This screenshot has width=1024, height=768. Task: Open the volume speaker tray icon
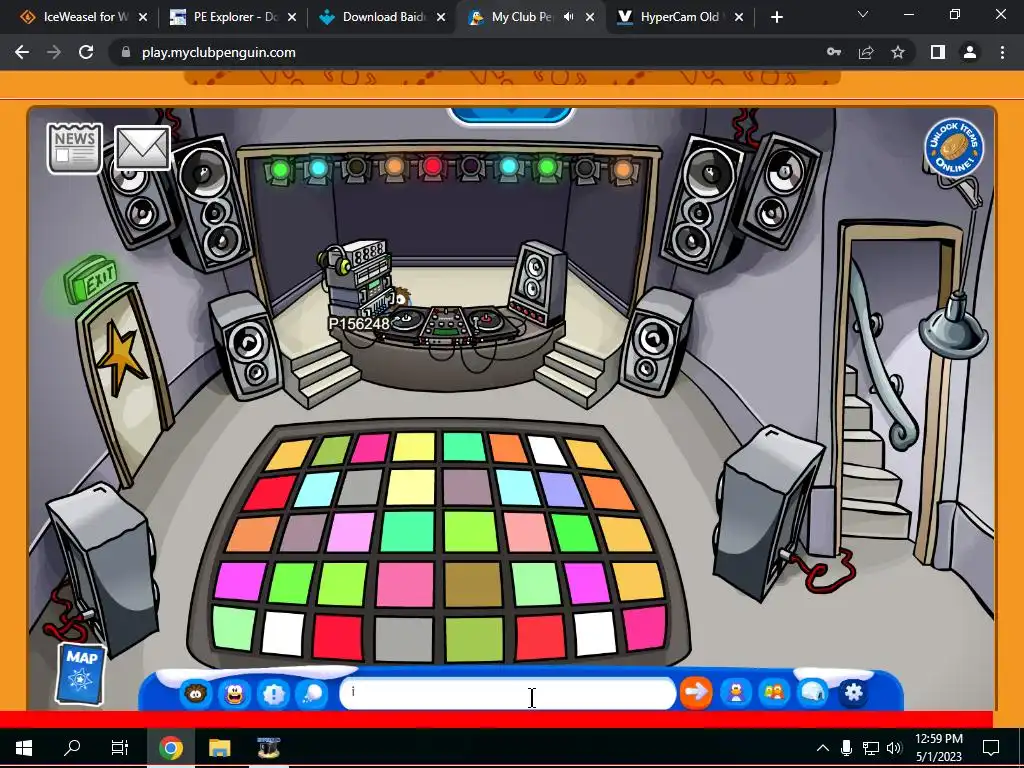[894, 748]
